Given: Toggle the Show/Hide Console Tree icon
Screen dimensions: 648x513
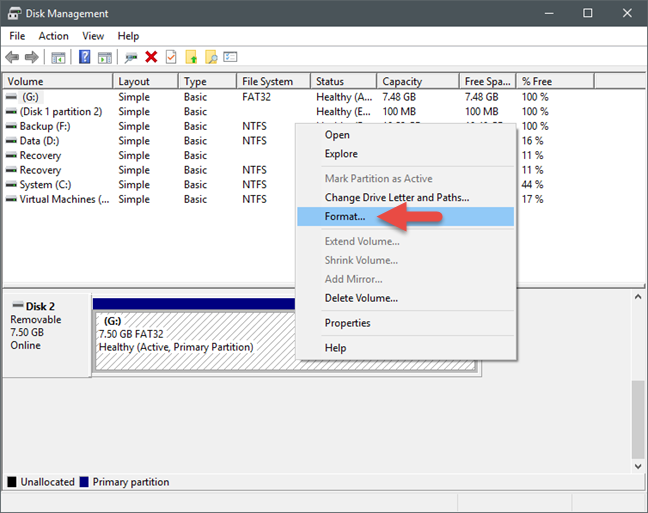Looking at the screenshot, I should tap(58, 57).
